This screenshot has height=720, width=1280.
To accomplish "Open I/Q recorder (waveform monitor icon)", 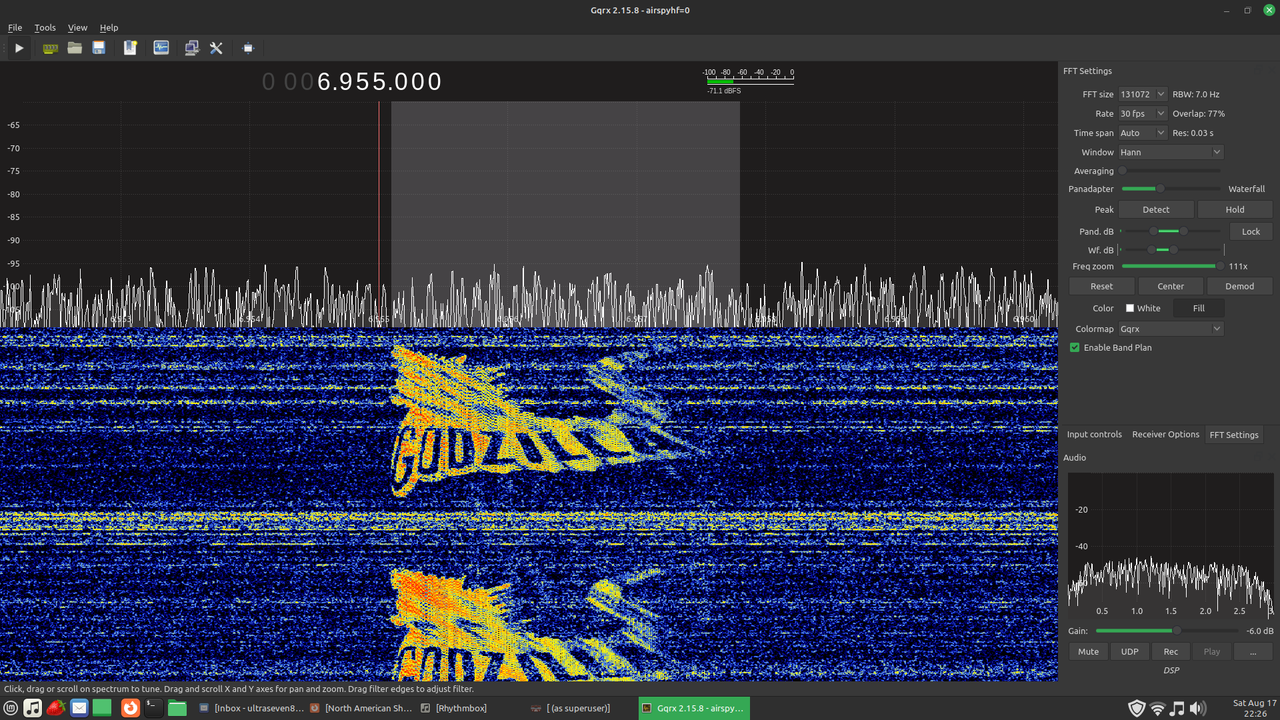I will click(161, 48).
